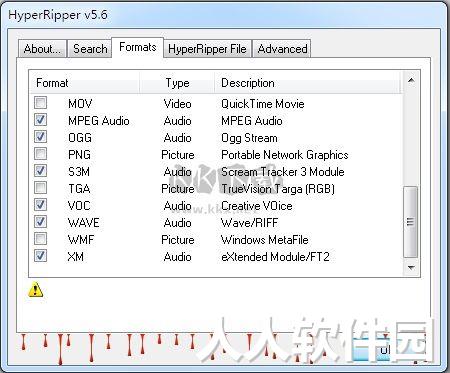Select the 'TGA' format name
The width and height of the screenshot is (450, 373).
click(x=79, y=189)
